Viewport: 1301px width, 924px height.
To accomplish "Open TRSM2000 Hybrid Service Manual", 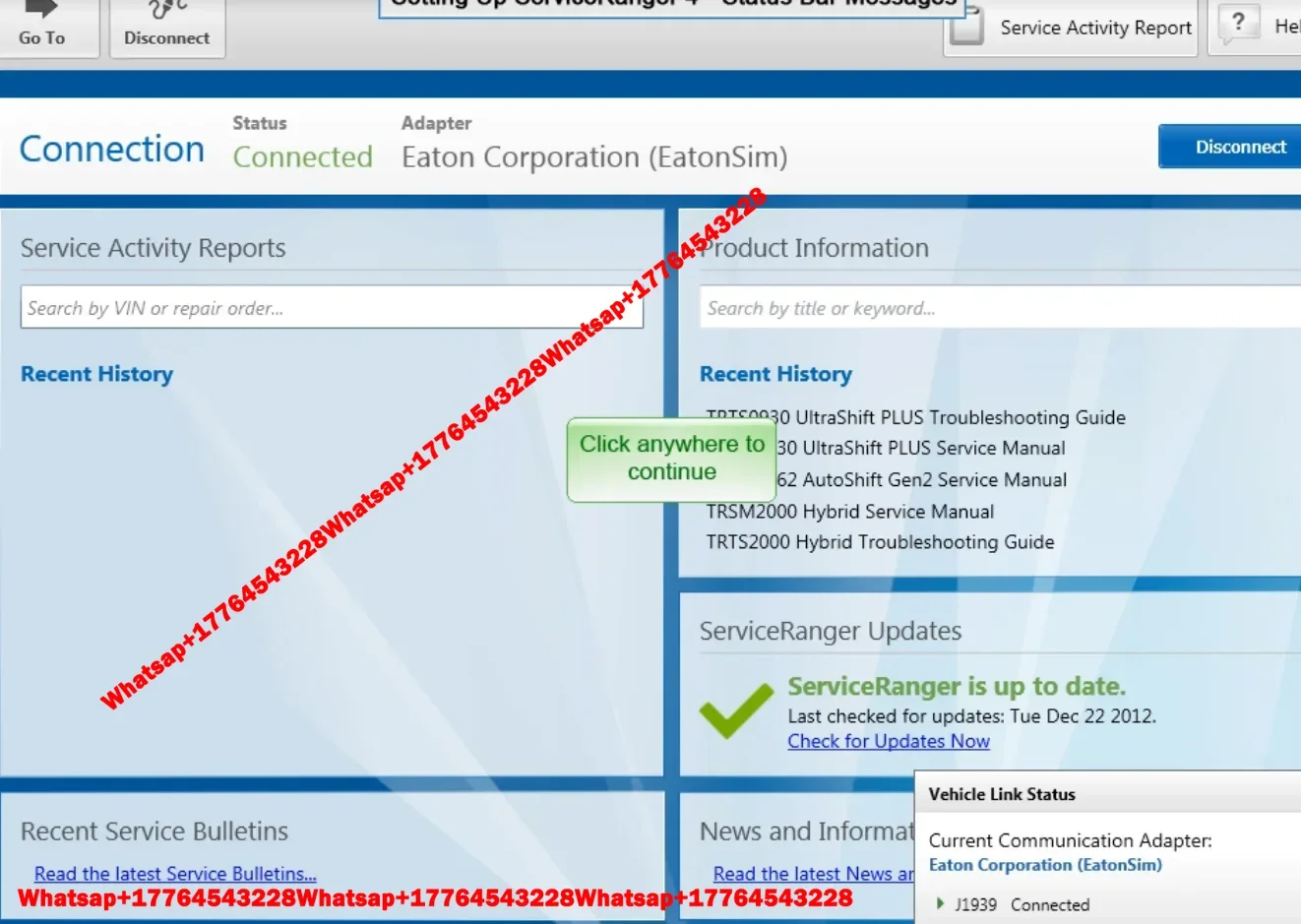I will (x=849, y=512).
